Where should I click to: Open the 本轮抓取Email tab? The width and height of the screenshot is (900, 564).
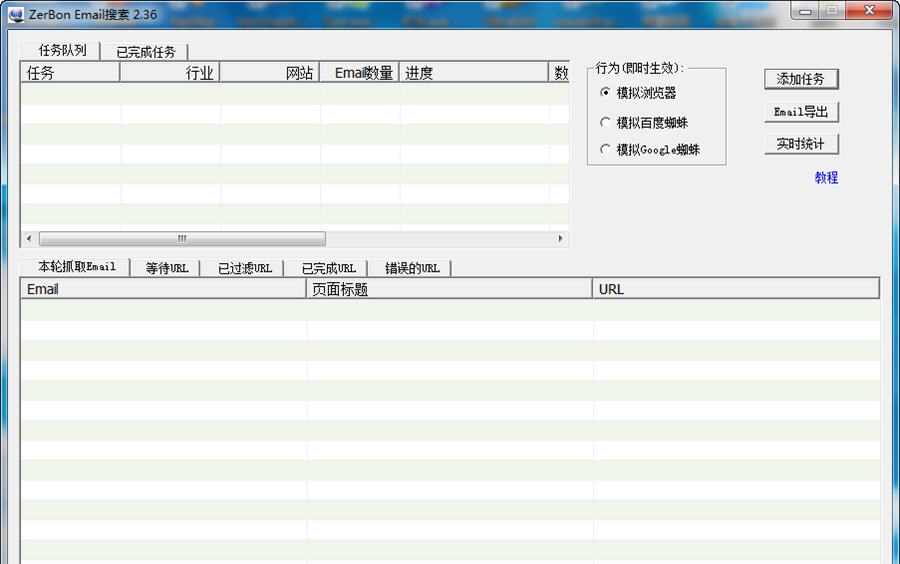point(75,267)
